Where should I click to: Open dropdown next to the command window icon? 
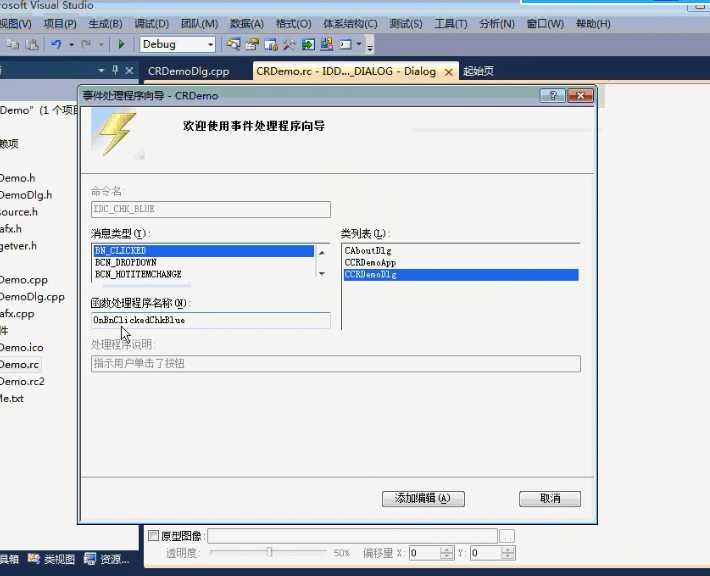[359, 44]
